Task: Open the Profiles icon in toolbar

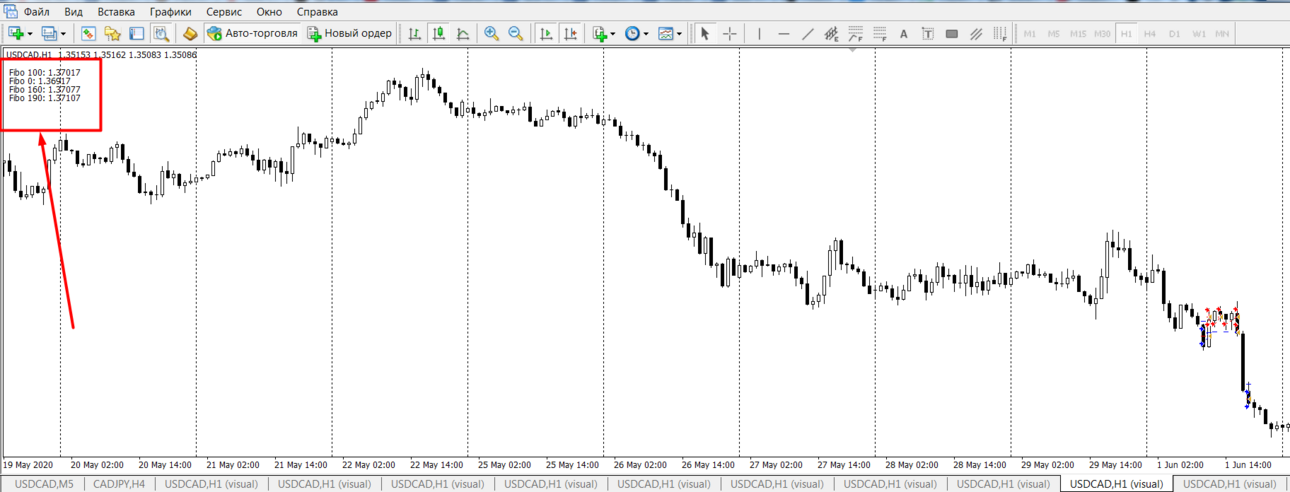Action: click(x=49, y=33)
